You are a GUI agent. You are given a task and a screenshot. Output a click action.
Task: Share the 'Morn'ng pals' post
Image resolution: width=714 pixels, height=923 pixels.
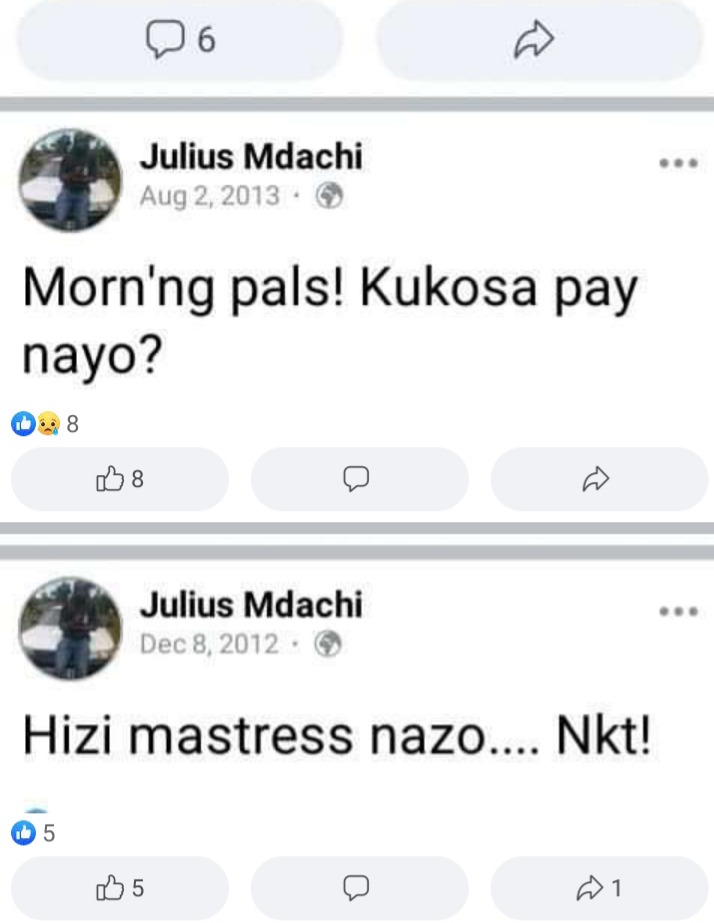pyautogui.click(x=599, y=479)
